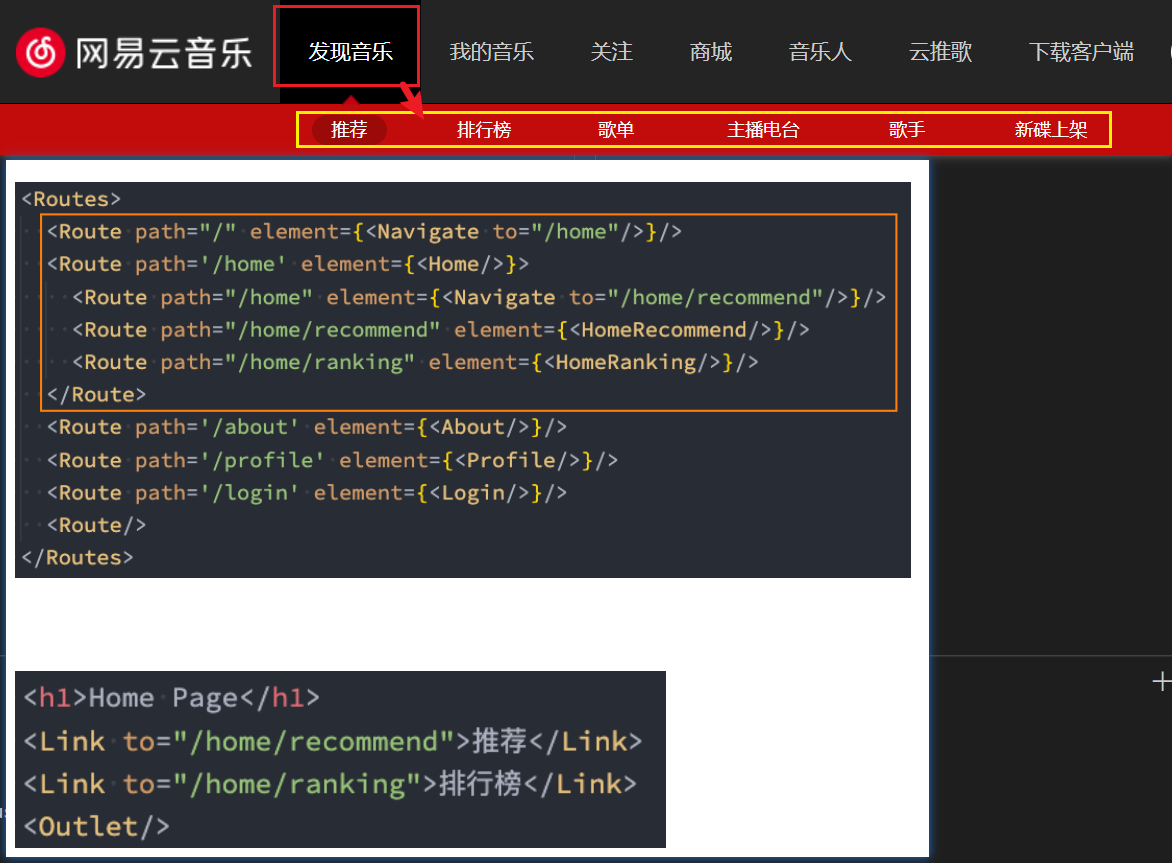Go to the 关注 tab
1172x863 pixels.
611,52
